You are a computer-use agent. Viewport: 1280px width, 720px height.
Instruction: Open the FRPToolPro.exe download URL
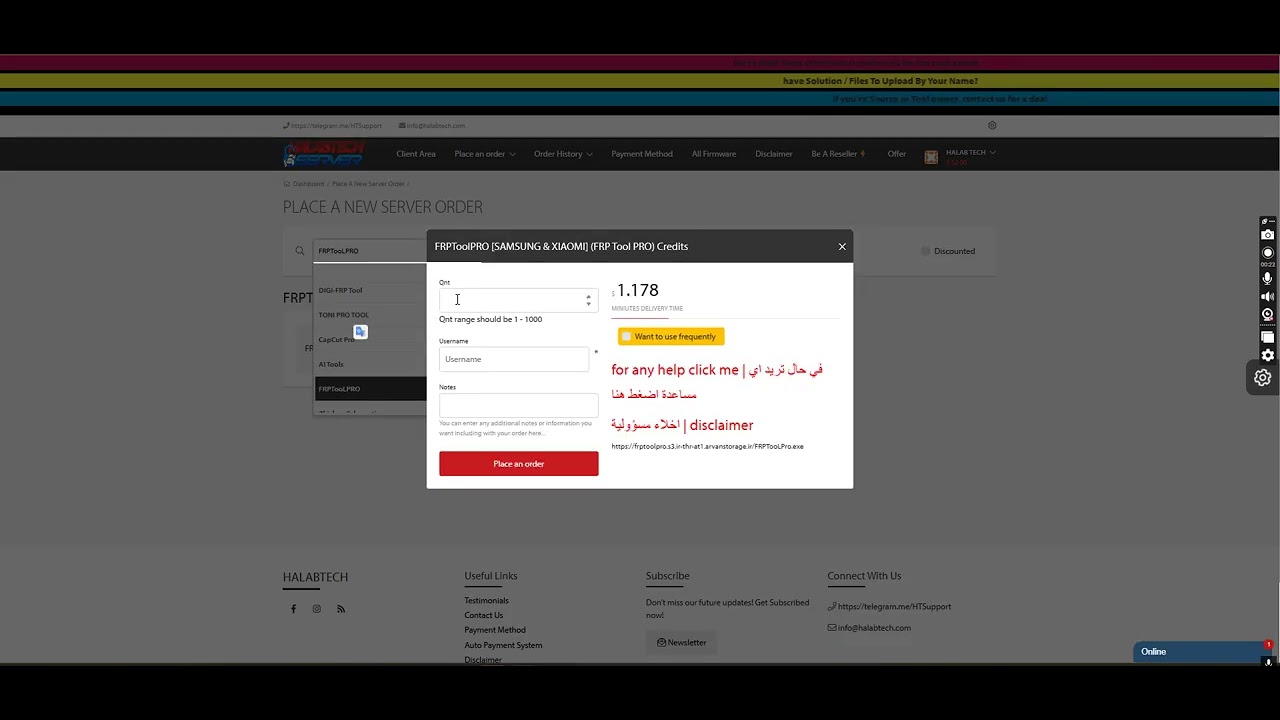tap(707, 446)
